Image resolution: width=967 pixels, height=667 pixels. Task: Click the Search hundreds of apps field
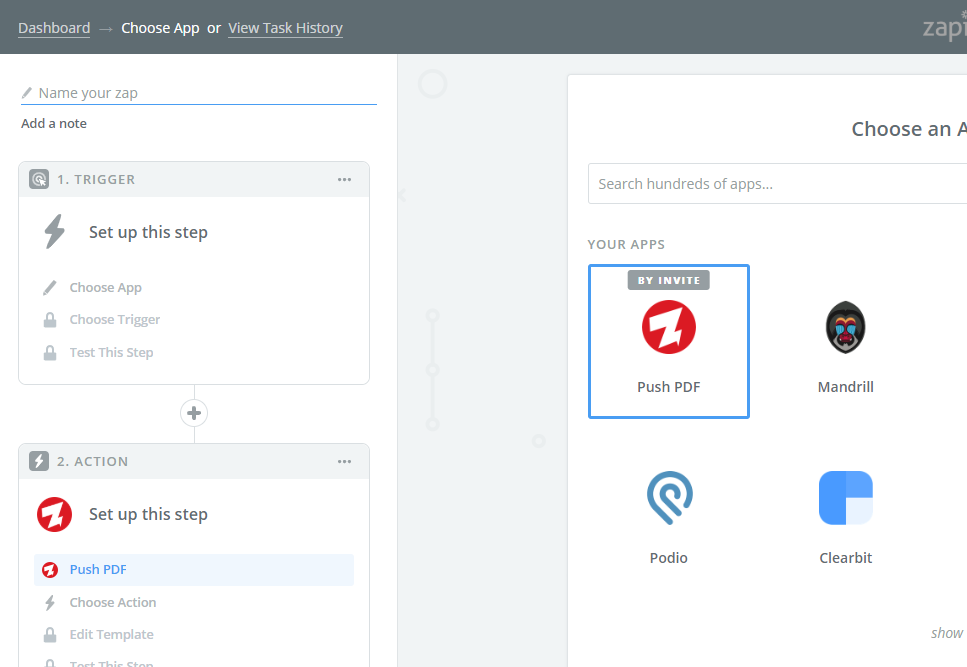777,184
